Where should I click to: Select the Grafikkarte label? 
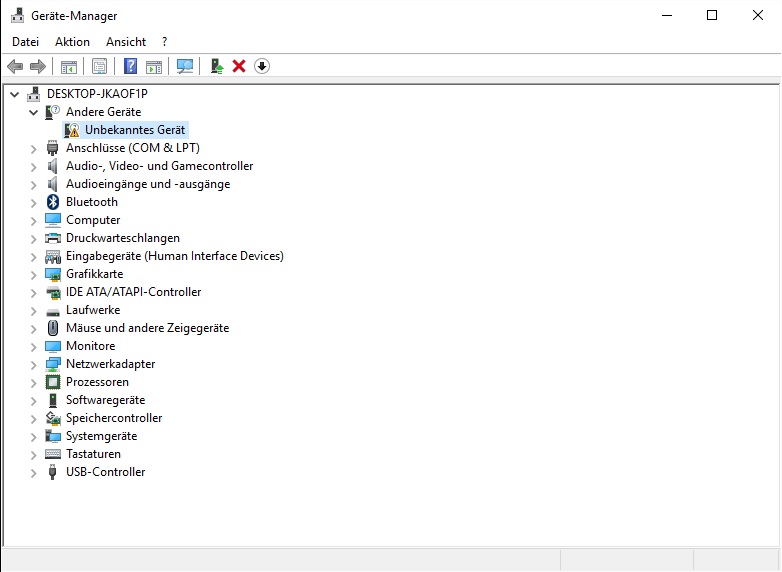pos(94,274)
